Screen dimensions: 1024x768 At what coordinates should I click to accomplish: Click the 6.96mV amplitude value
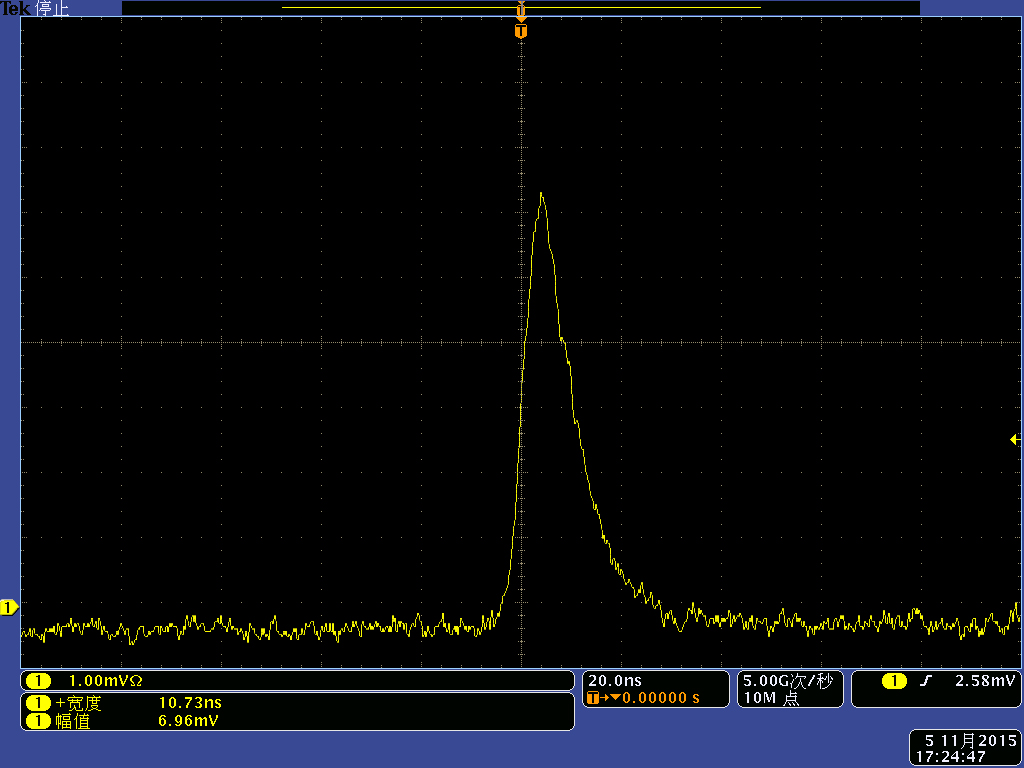point(188,721)
